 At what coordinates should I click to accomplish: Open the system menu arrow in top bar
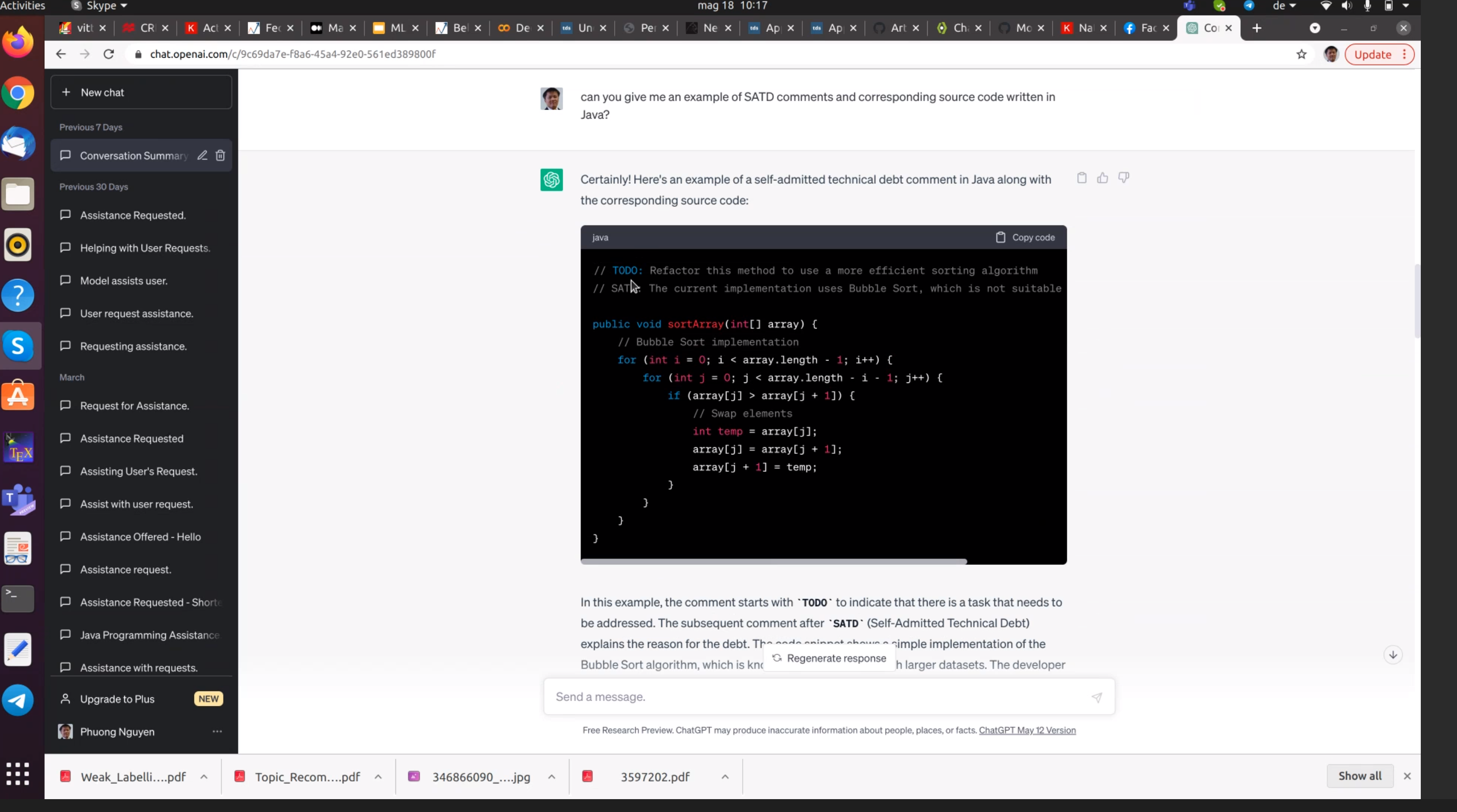1406,6
